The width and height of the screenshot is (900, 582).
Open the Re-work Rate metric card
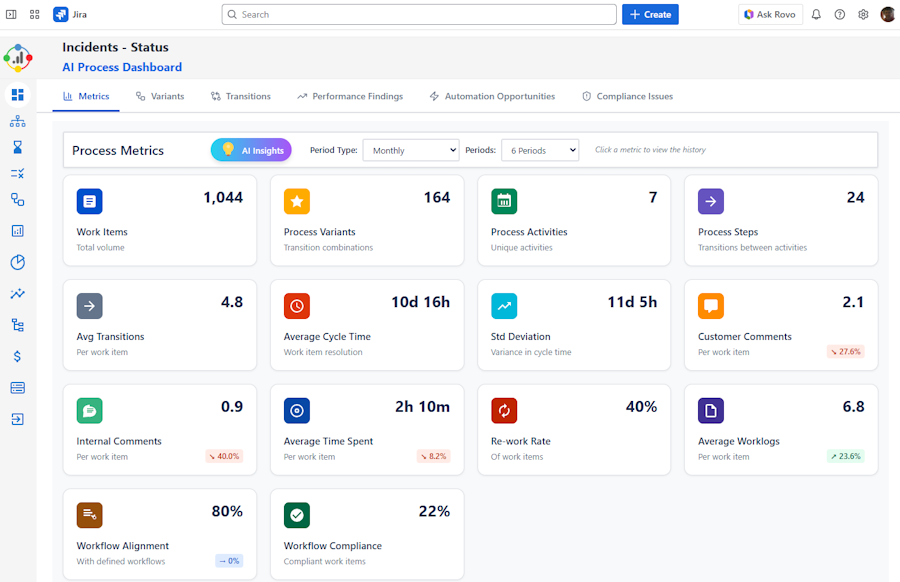pyautogui.click(x=574, y=430)
